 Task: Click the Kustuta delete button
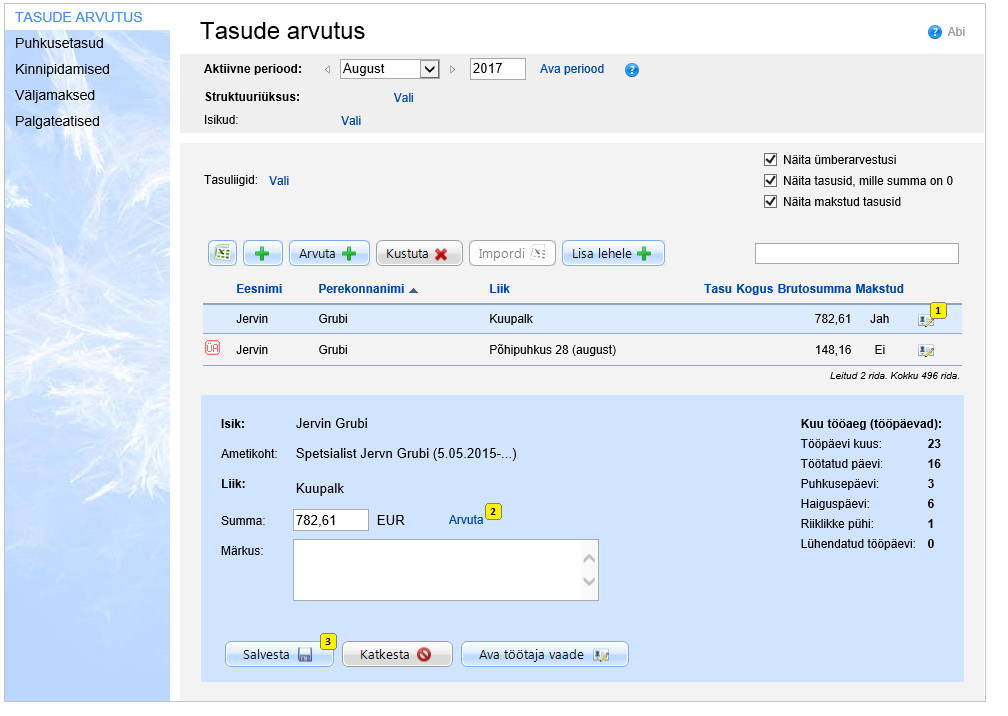[418, 254]
